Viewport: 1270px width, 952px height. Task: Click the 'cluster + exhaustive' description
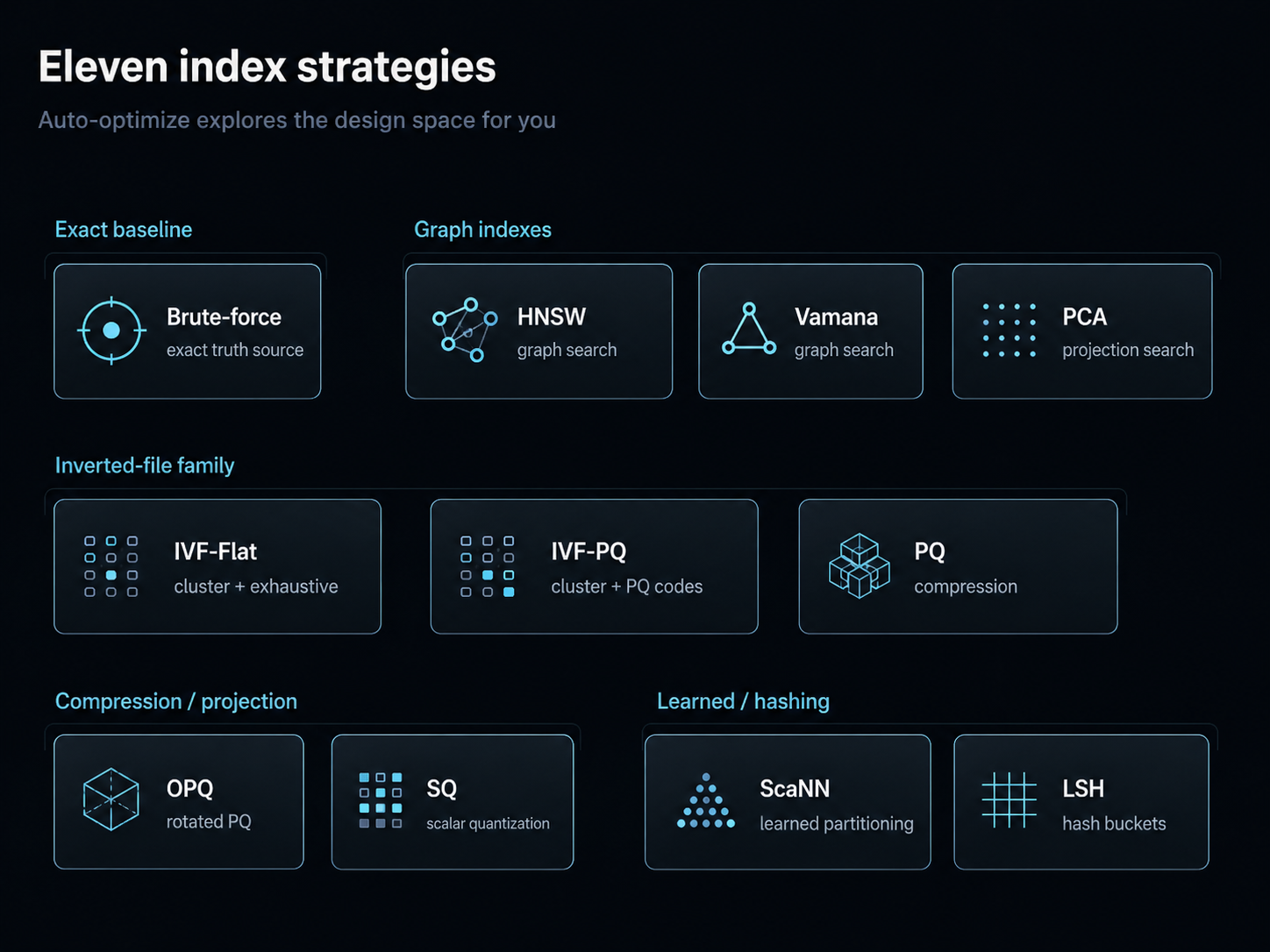coord(256,586)
